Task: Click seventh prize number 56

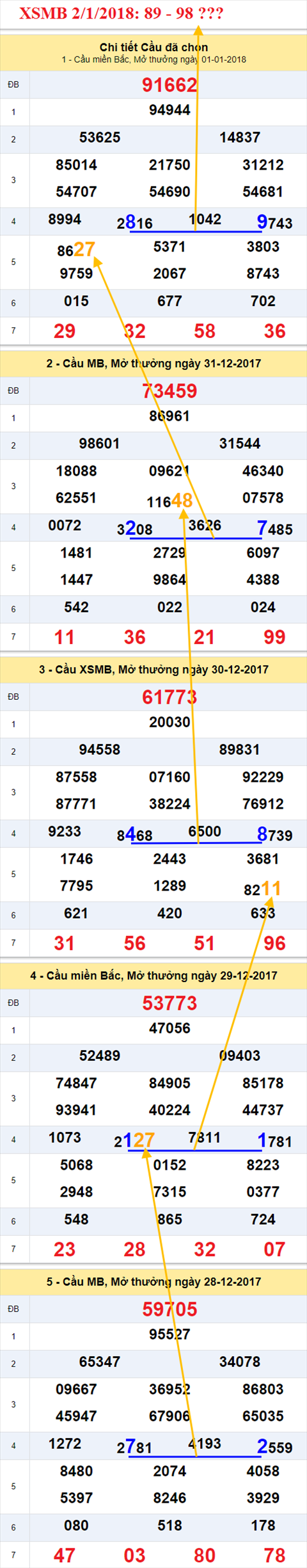Action: [134, 944]
